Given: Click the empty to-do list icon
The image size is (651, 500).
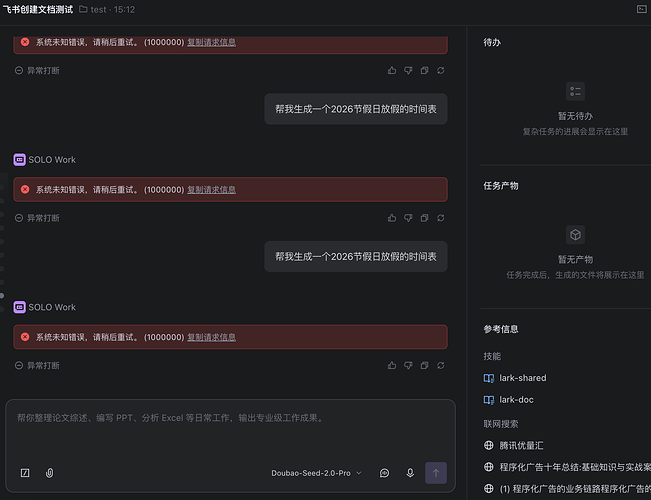Looking at the screenshot, I should (575, 91).
